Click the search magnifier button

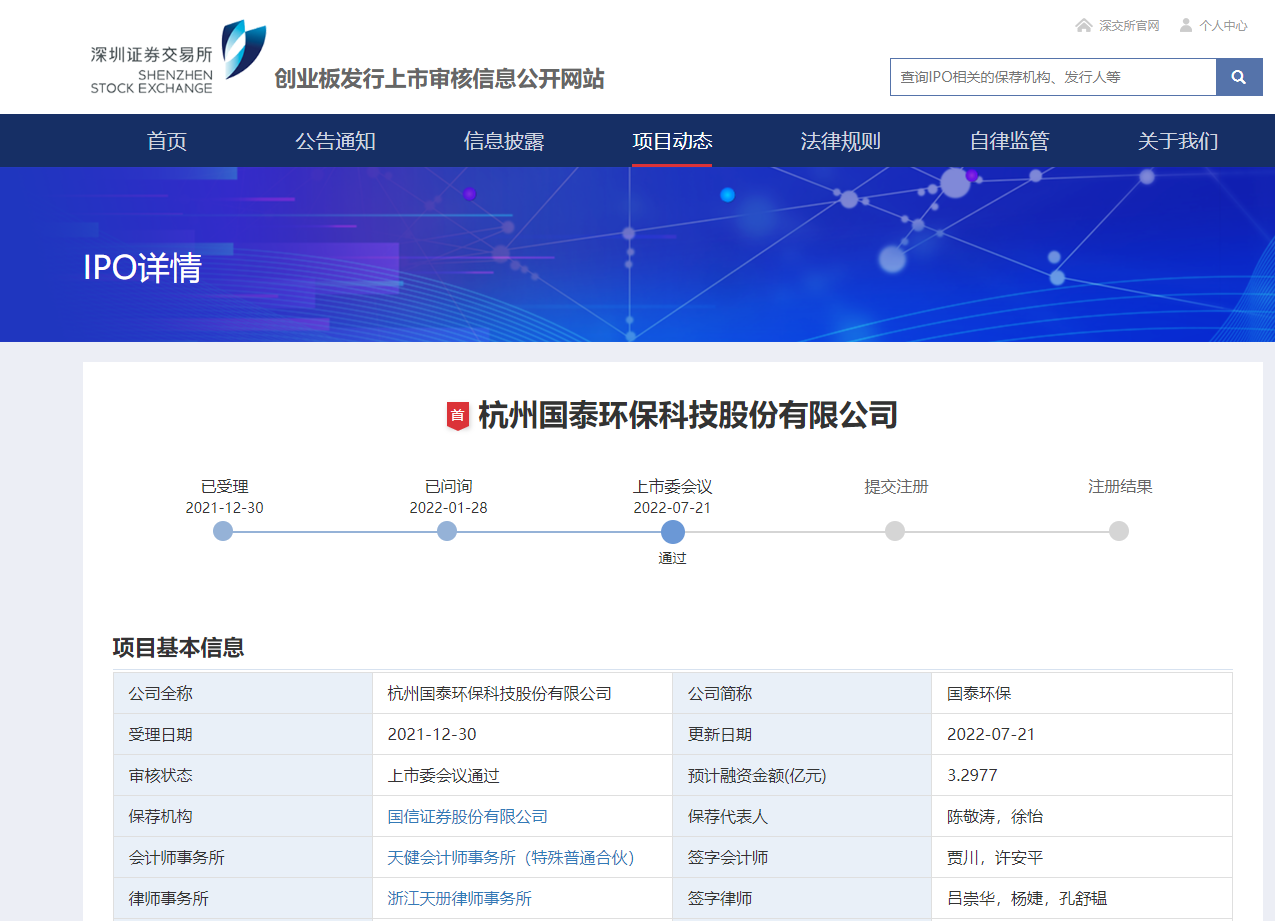(1239, 77)
